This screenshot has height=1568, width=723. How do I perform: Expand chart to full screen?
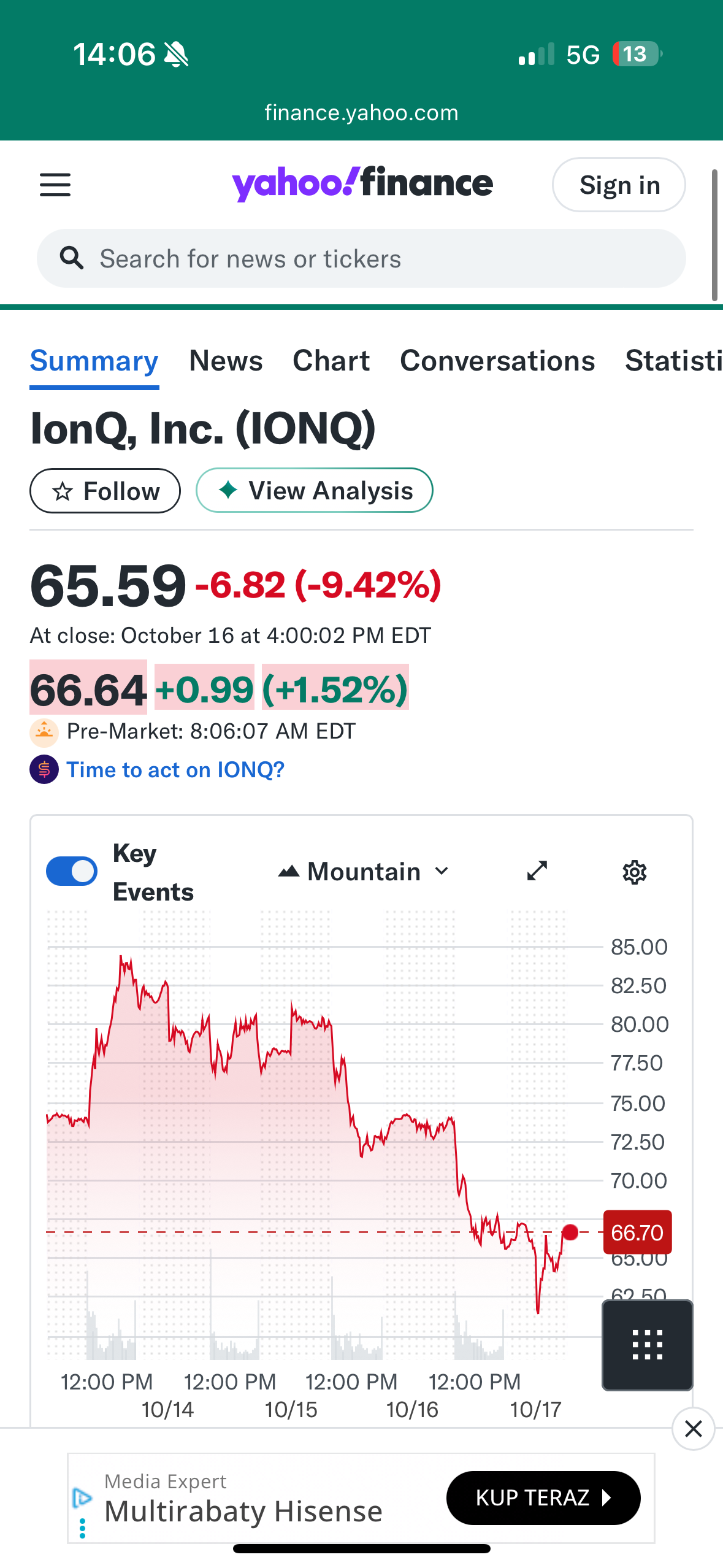[537, 871]
